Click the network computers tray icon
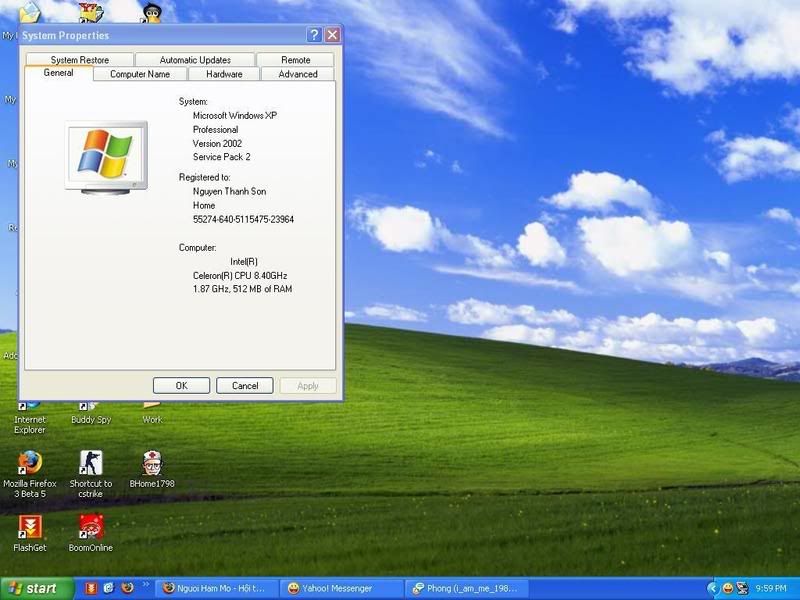This screenshot has width=800, height=600. tap(742, 589)
